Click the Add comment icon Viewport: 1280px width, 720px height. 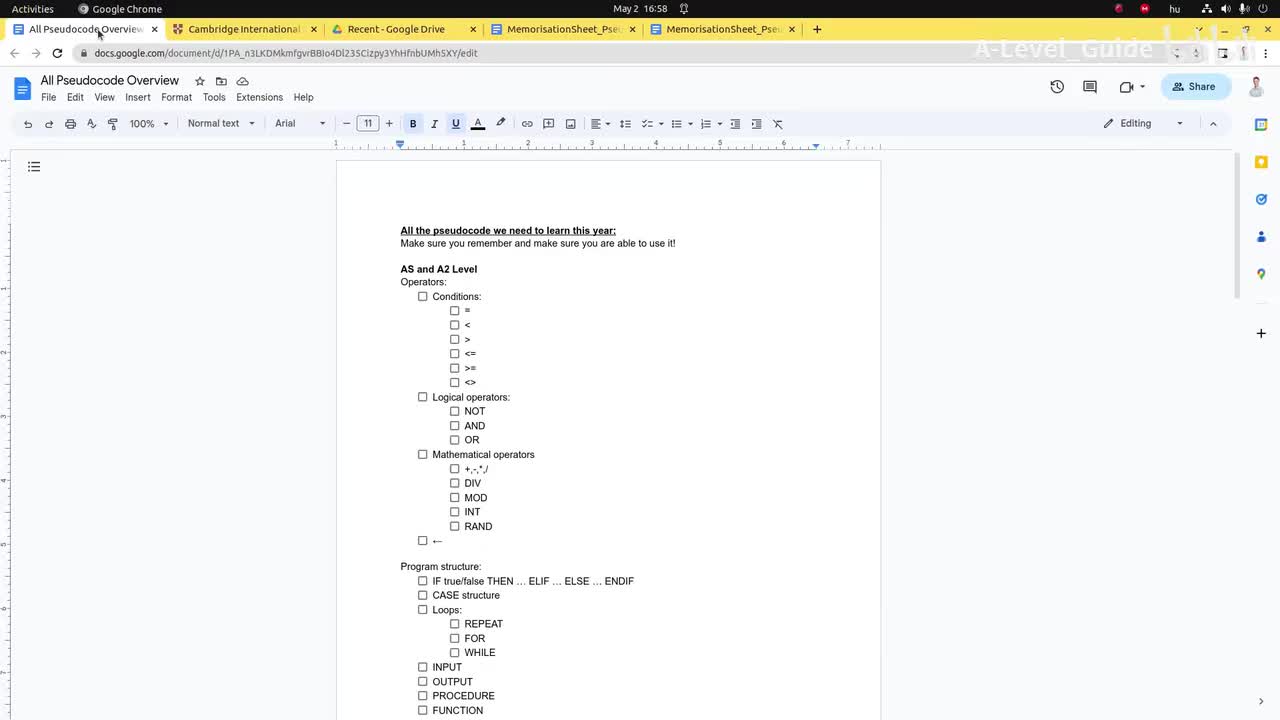pyautogui.click(x=548, y=124)
